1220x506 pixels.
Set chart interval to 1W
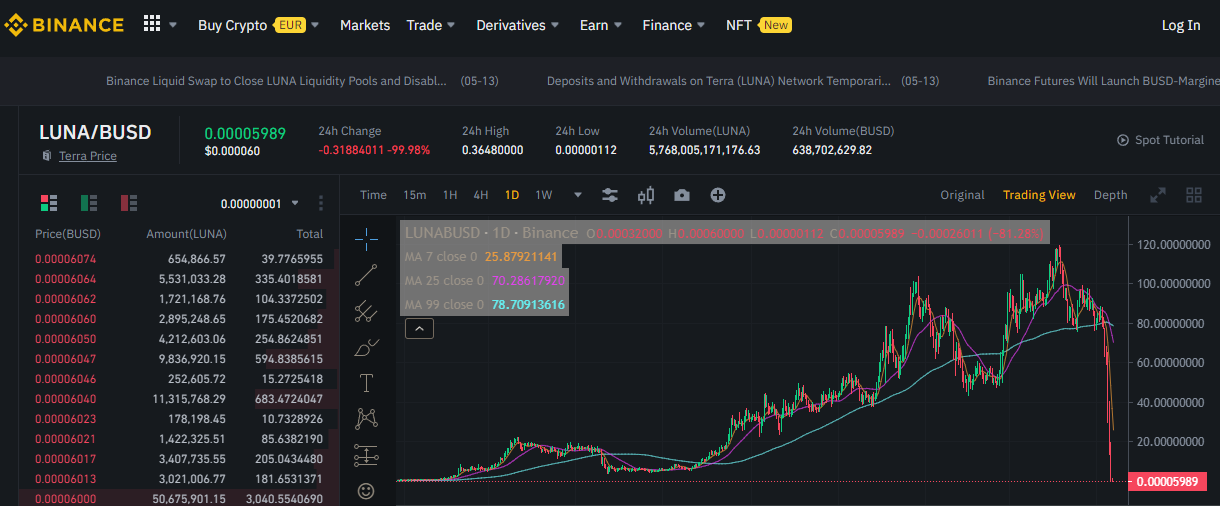[544, 195]
